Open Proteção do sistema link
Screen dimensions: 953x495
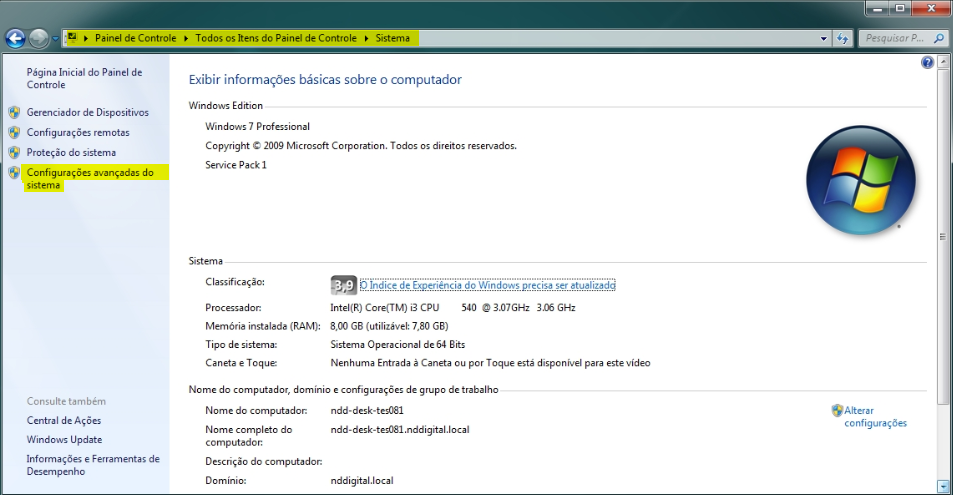(71, 152)
